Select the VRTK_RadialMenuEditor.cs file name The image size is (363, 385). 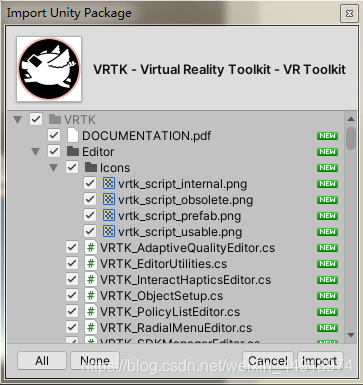[176, 328]
